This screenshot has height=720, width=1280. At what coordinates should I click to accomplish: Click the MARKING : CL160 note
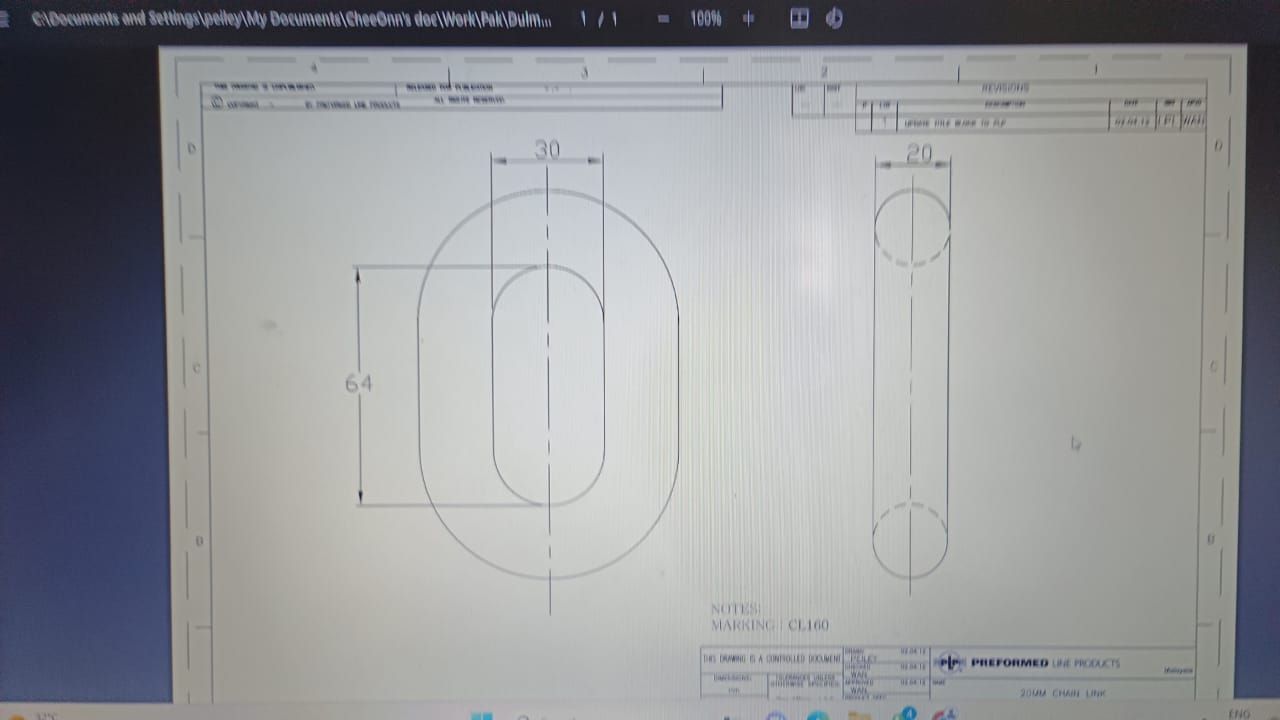tap(769, 625)
